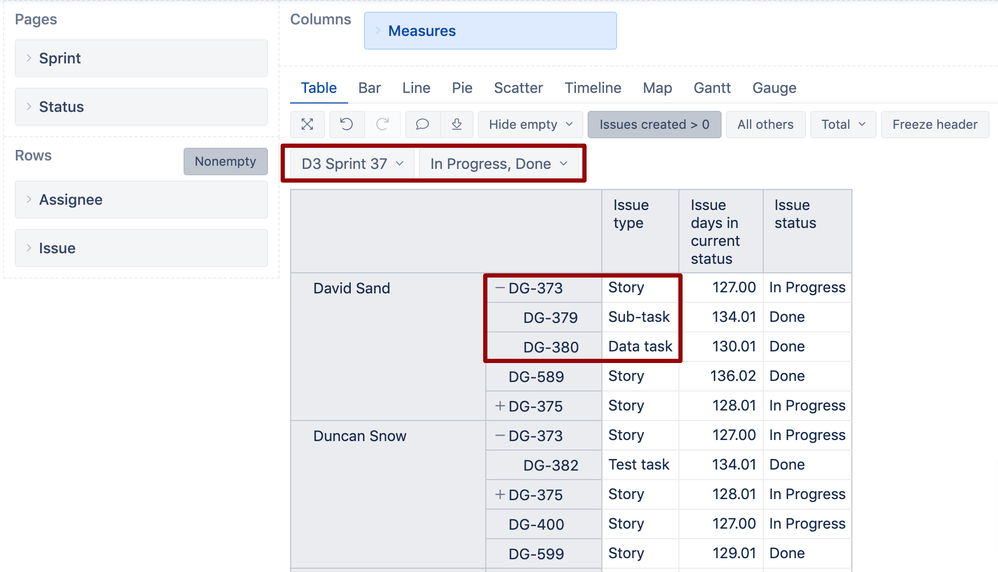Click issue DG-380
The width and height of the screenshot is (998, 572).
pyautogui.click(x=551, y=347)
